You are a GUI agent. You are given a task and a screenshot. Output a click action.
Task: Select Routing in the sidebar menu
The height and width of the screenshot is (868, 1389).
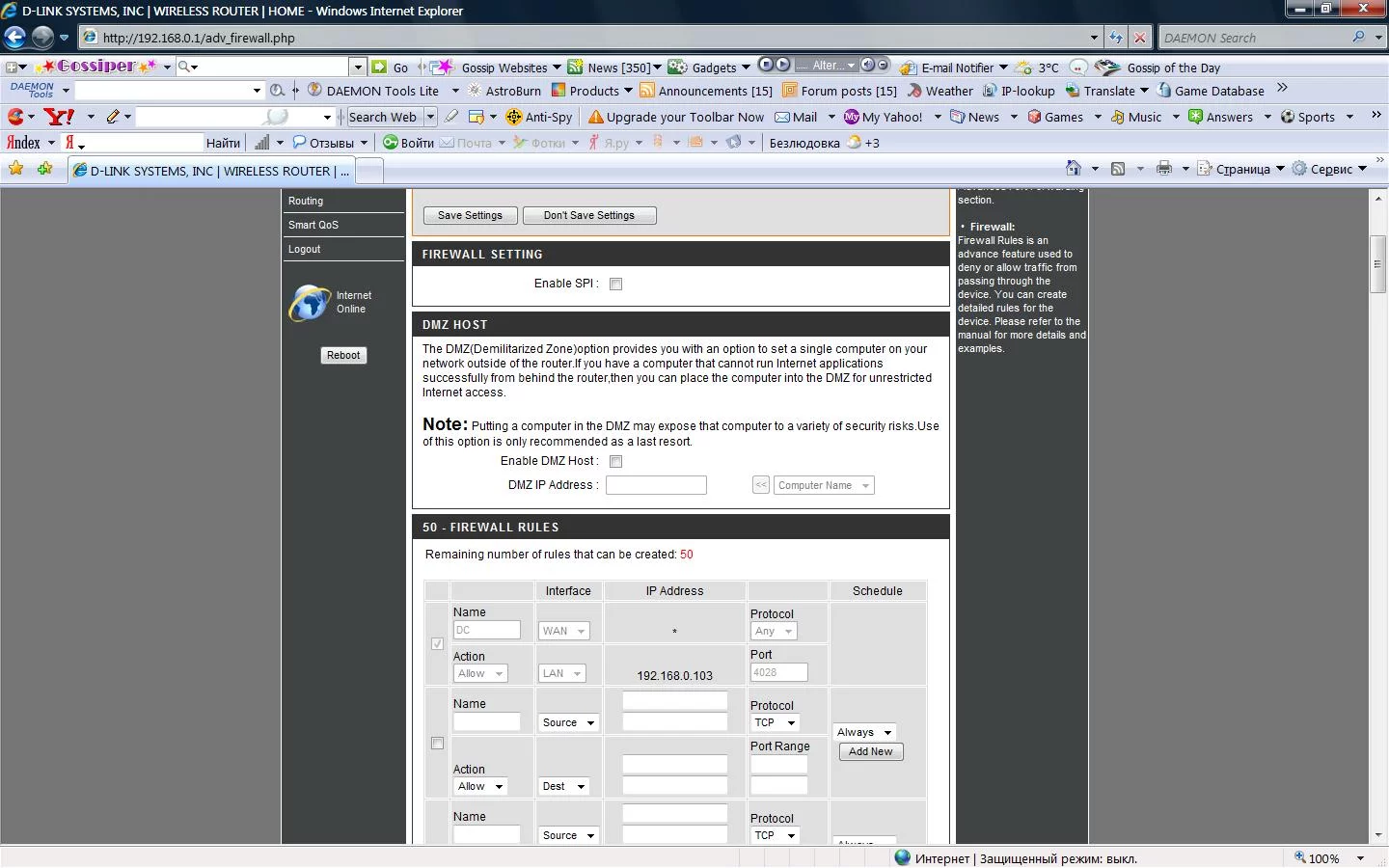(306, 201)
